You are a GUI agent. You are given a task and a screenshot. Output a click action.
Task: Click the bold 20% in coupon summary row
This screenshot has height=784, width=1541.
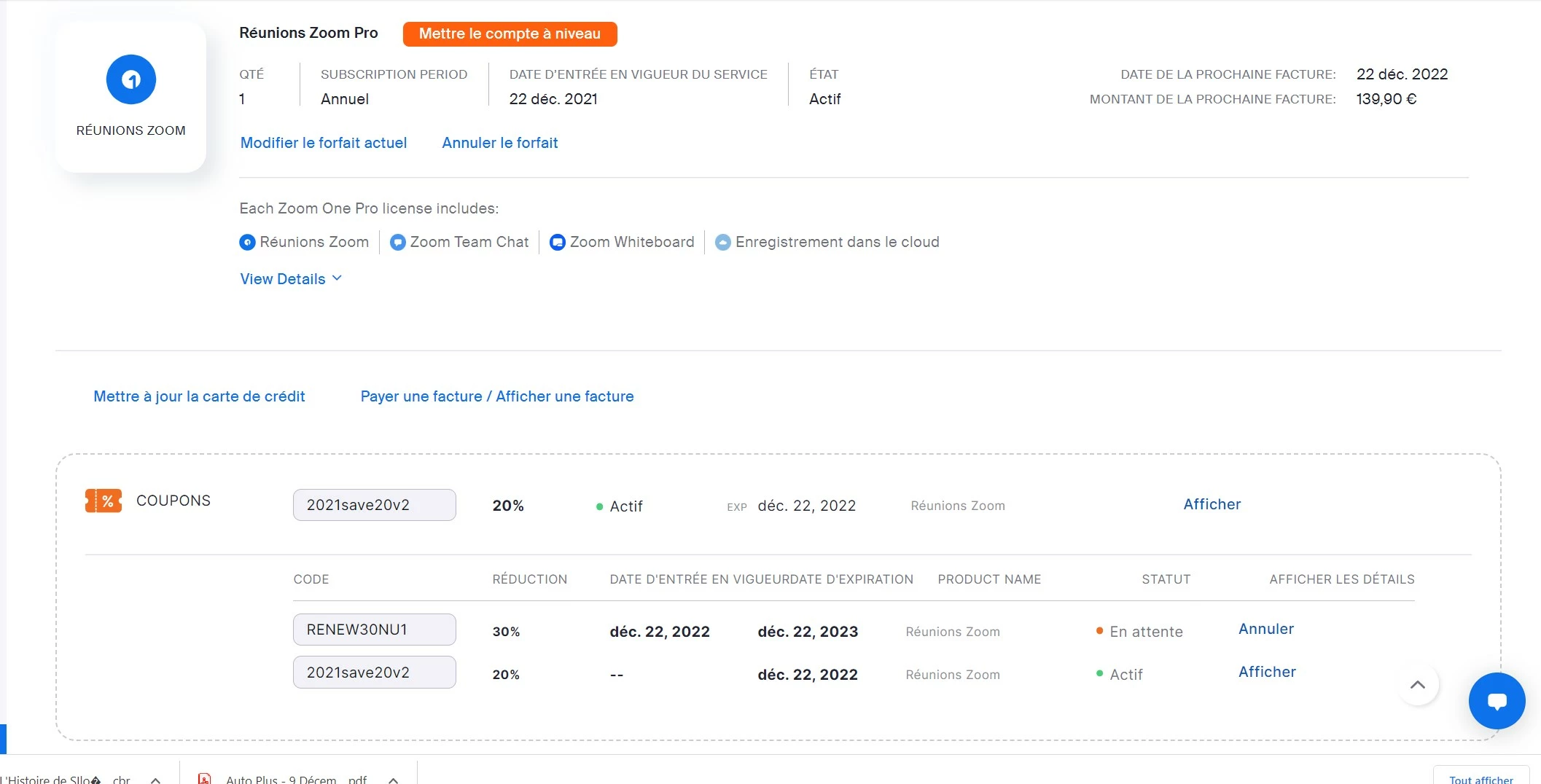click(x=508, y=506)
